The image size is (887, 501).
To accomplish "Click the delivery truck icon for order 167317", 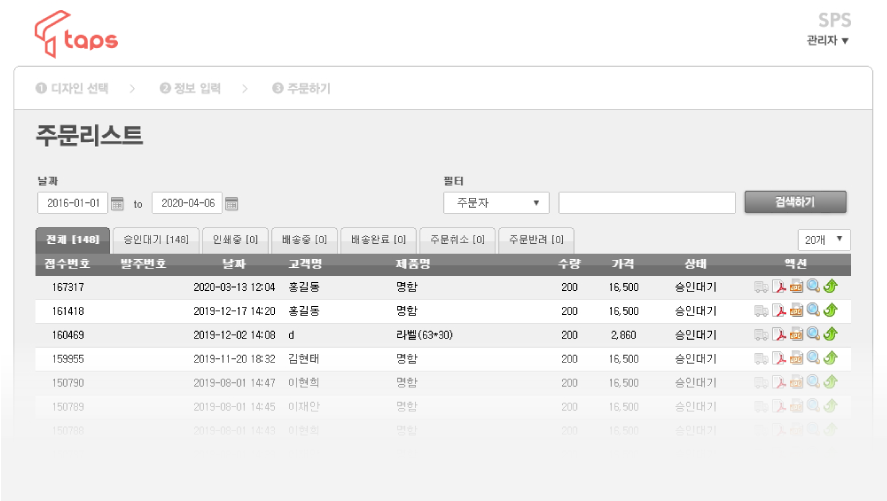I will coord(761,287).
